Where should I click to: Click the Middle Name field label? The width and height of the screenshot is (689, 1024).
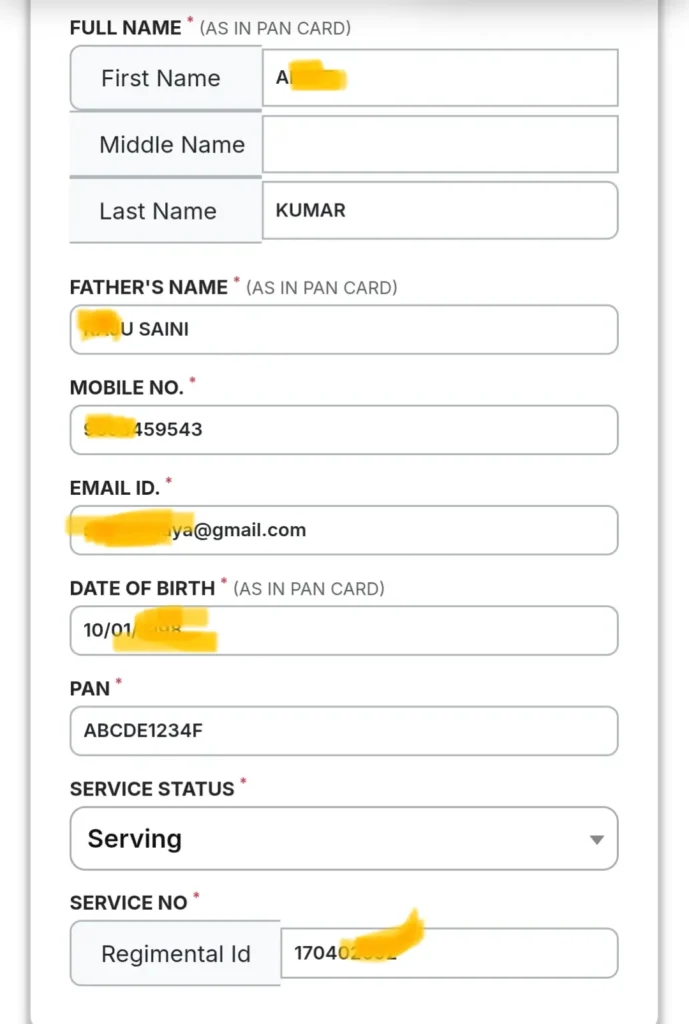tap(171, 144)
